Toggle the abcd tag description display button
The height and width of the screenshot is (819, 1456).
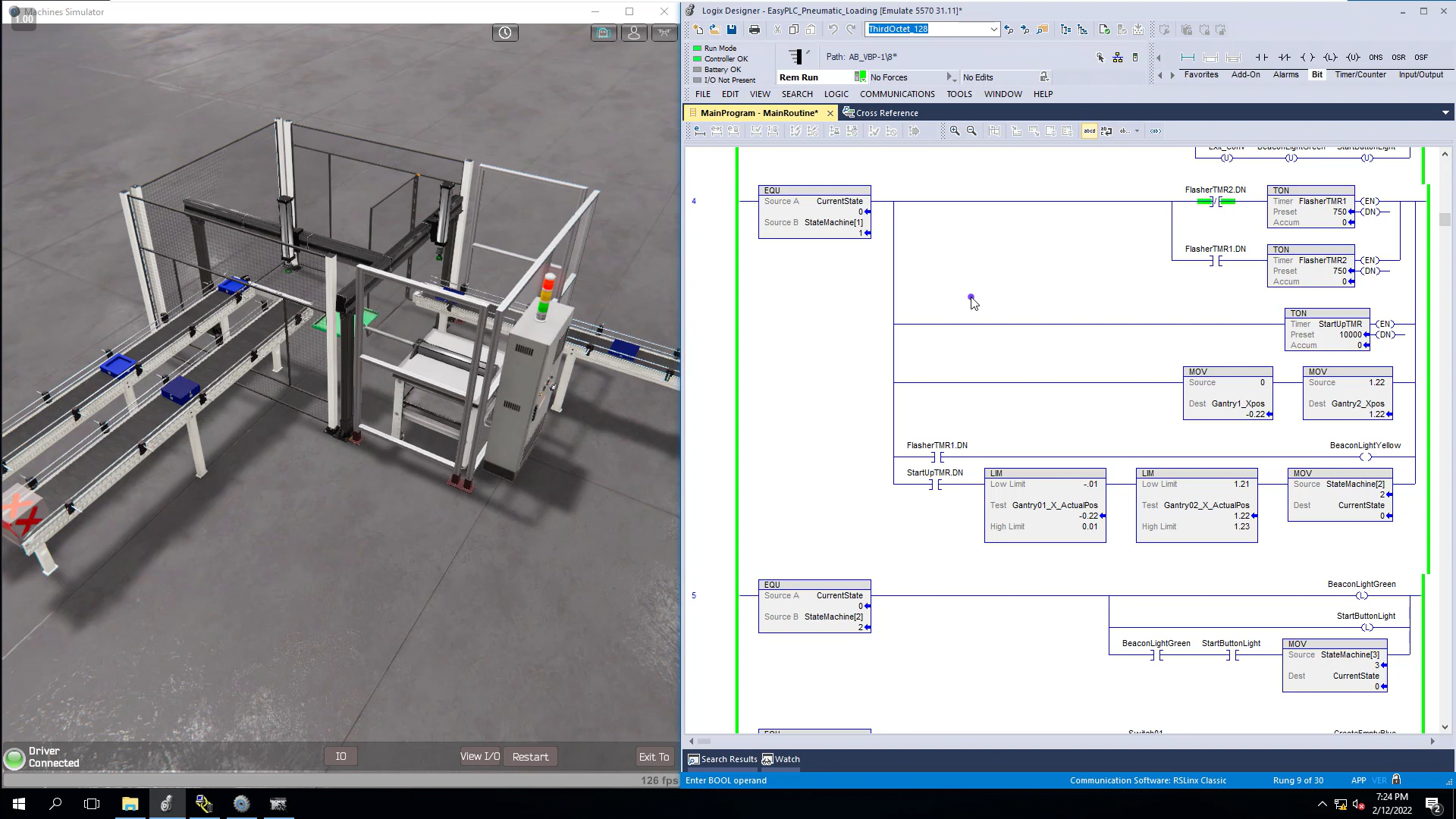[x=1090, y=131]
